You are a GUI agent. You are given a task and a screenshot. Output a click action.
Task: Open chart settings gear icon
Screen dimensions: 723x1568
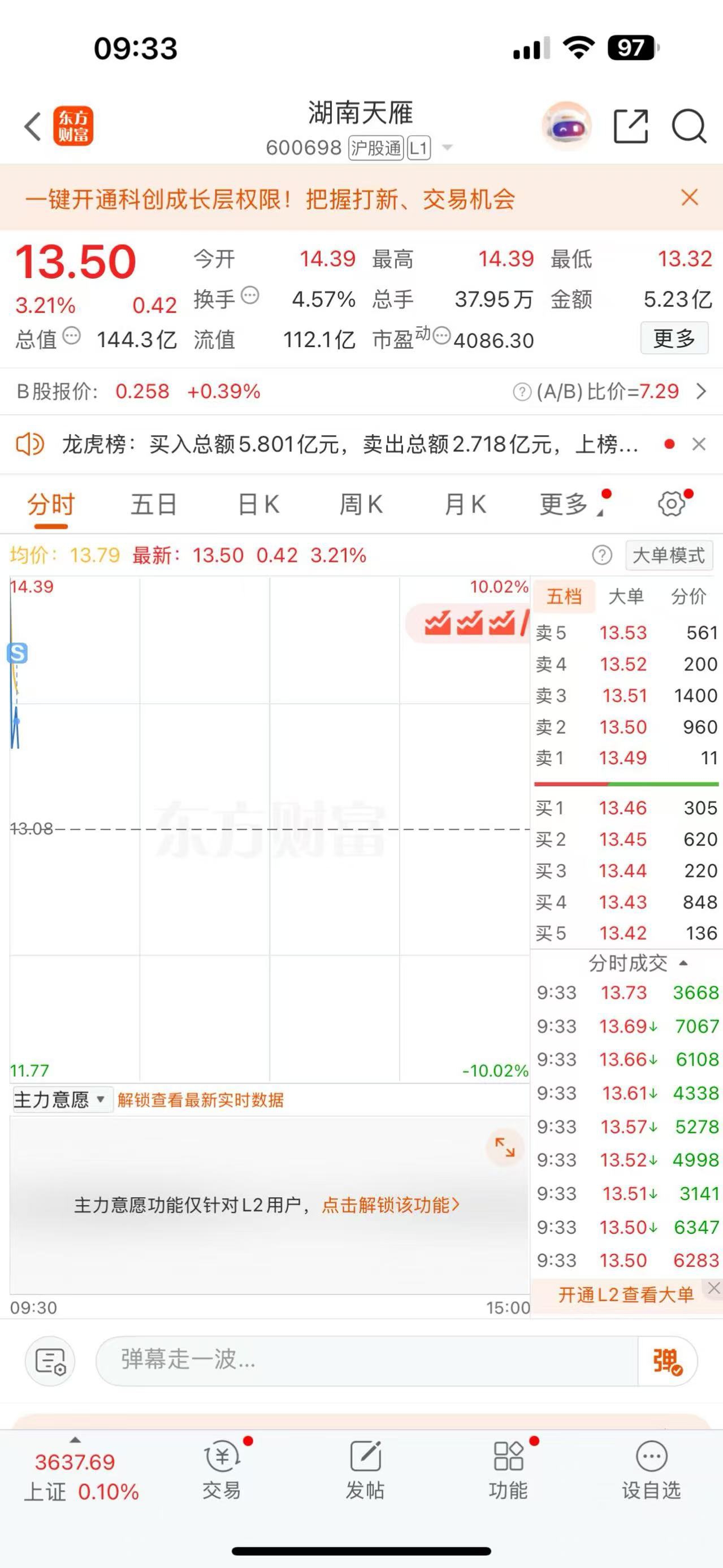(x=672, y=504)
